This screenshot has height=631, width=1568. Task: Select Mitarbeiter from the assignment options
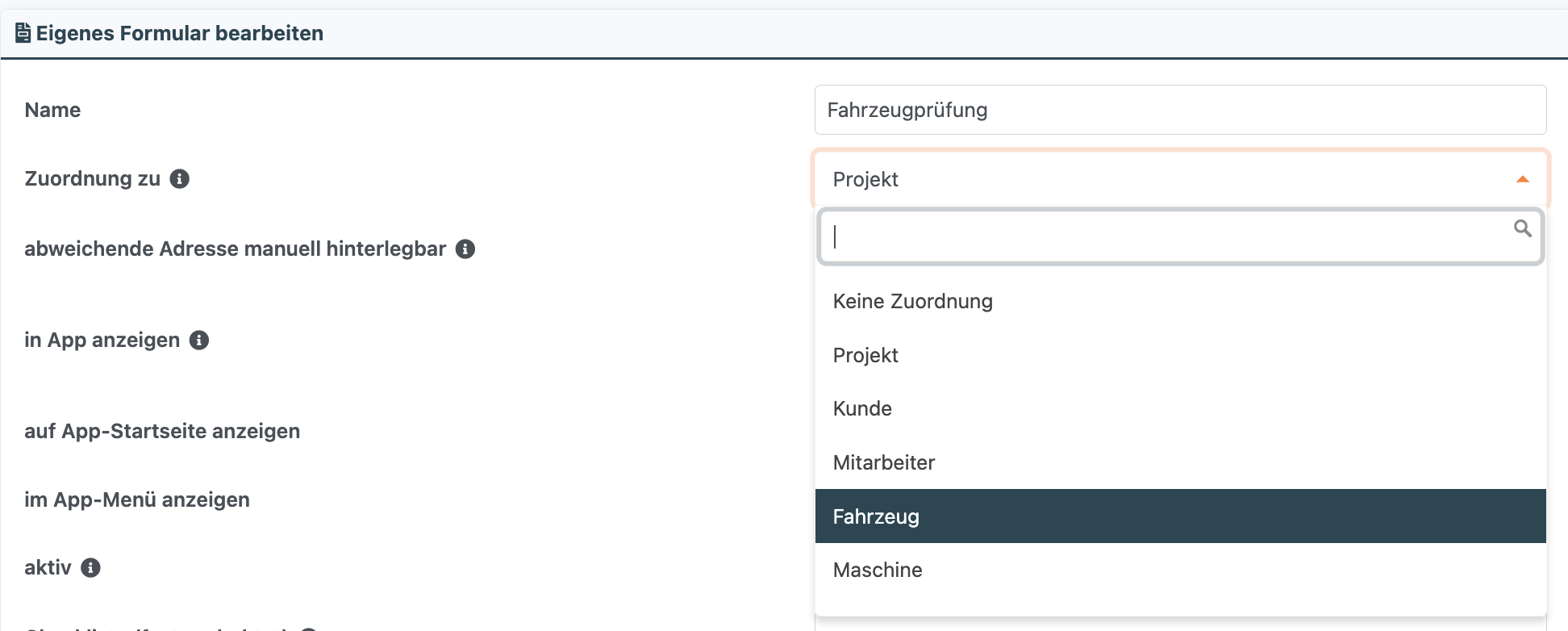point(884,463)
